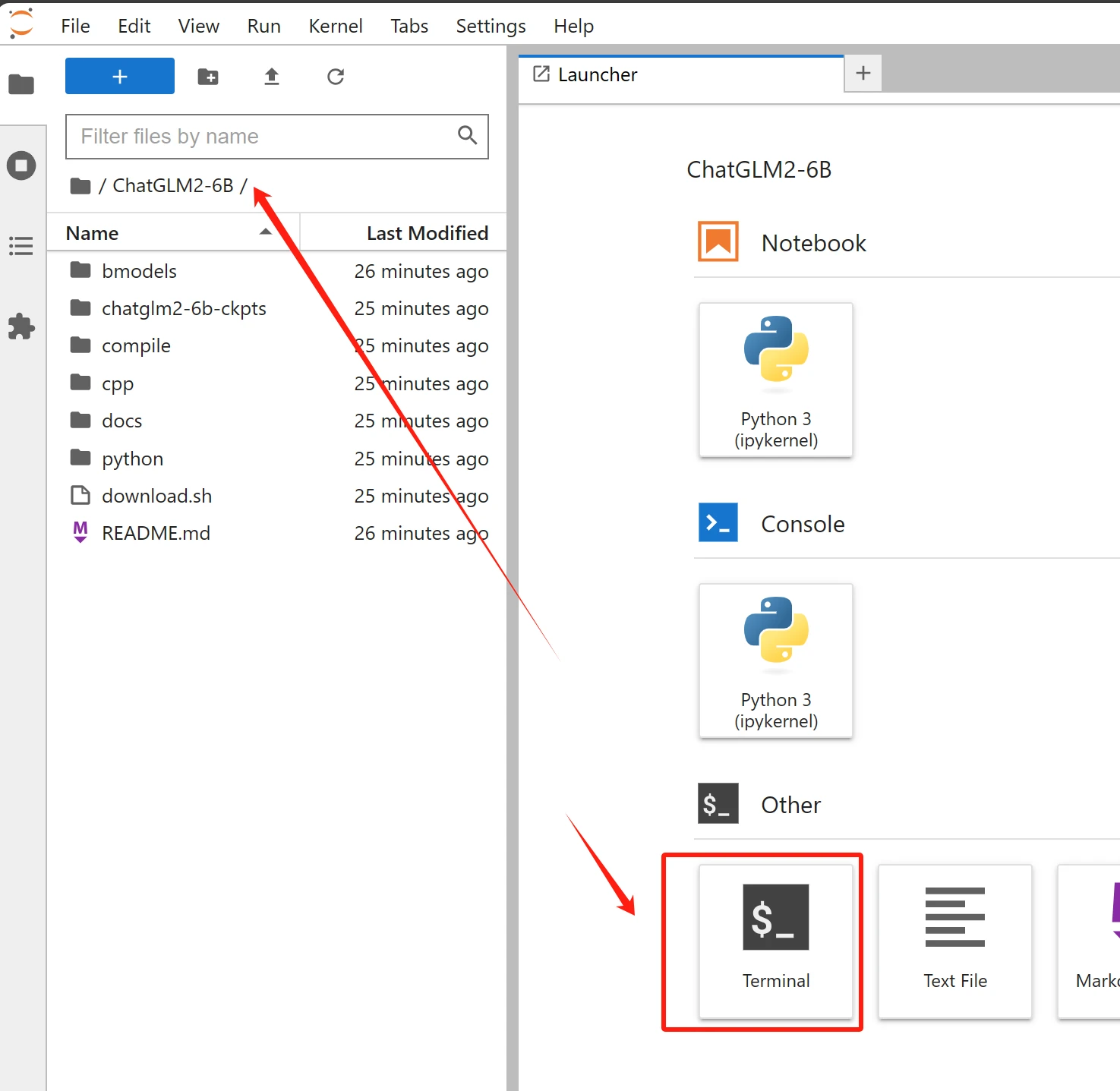
Task: Create a new Text File
Action: click(x=954, y=941)
